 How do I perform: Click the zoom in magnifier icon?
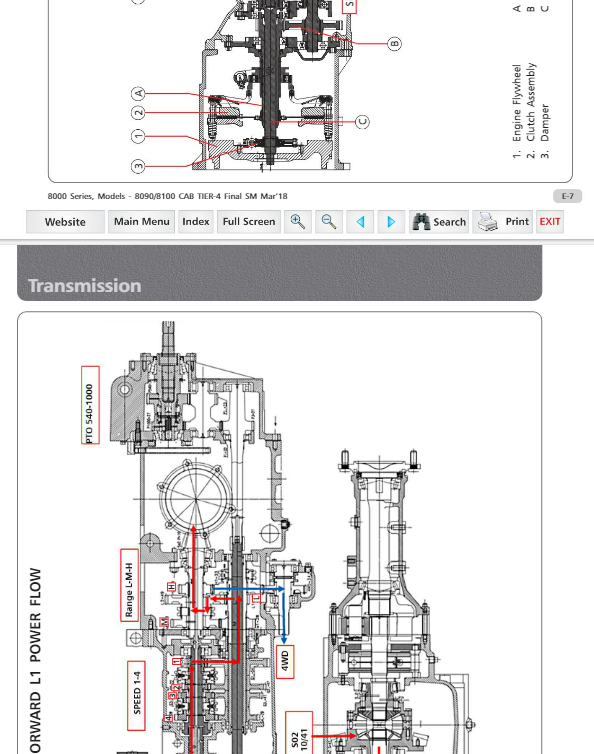point(298,222)
